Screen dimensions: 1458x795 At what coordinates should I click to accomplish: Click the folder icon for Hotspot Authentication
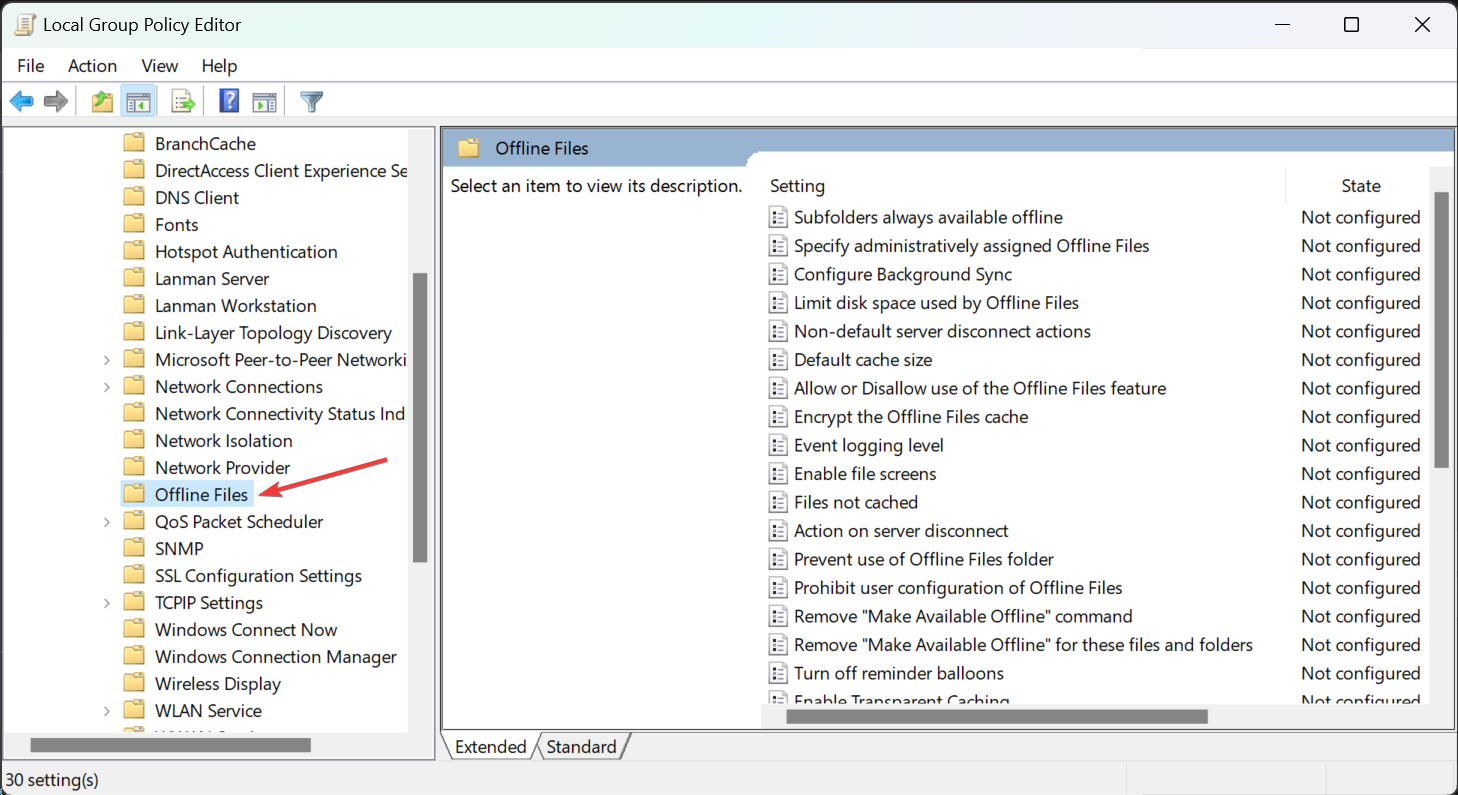click(134, 251)
